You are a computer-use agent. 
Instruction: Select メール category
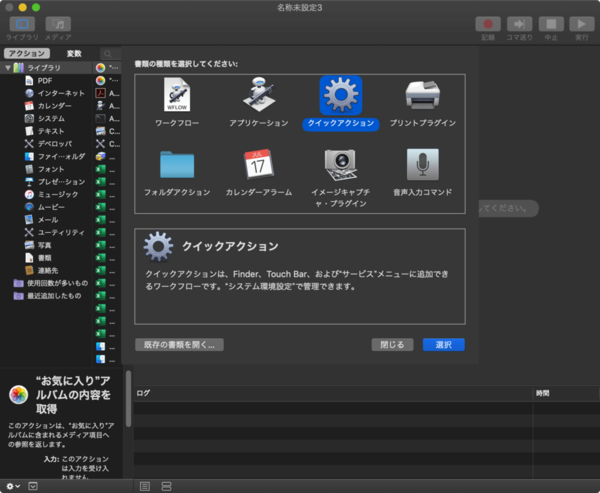pyautogui.click(x=46, y=219)
